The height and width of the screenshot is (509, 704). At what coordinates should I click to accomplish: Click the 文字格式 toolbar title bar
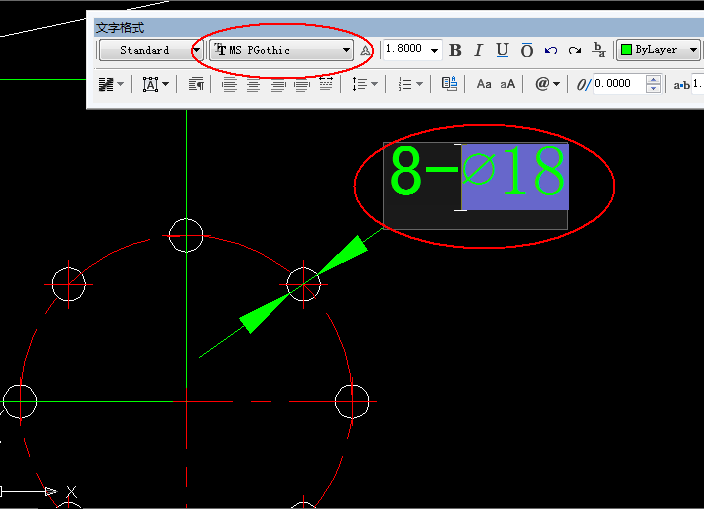click(x=399, y=28)
